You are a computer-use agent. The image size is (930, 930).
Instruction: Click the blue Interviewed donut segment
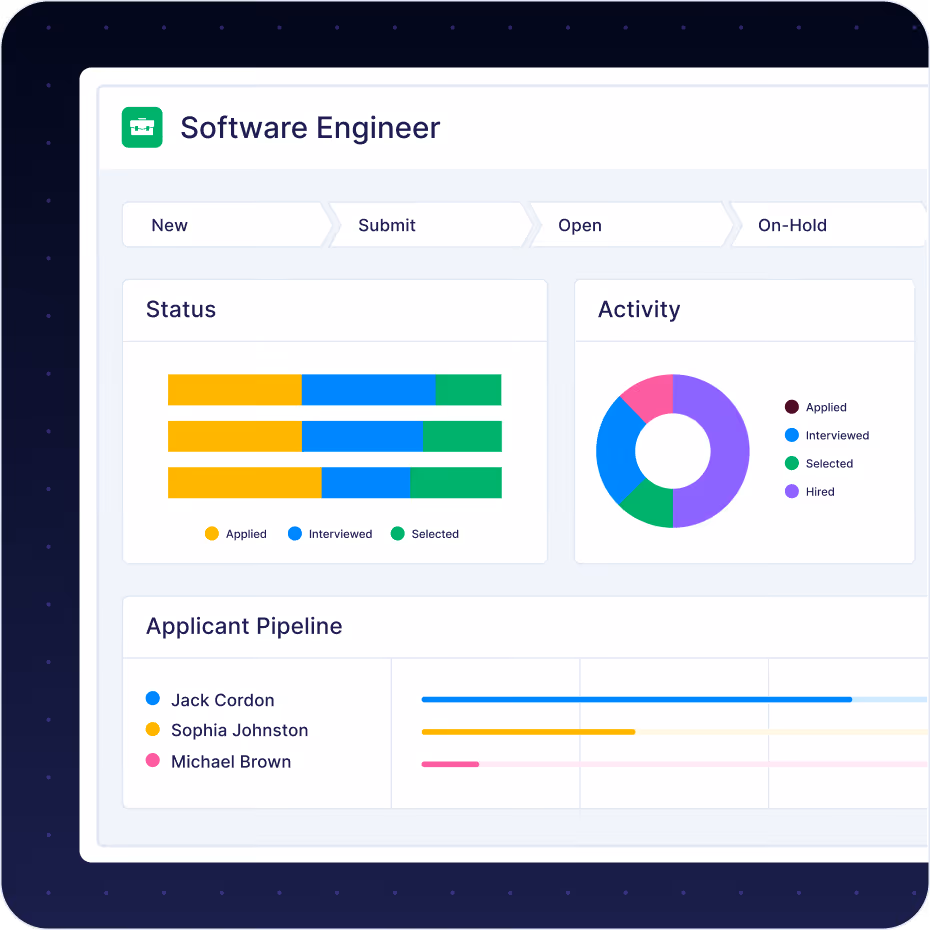pos(617,451)
